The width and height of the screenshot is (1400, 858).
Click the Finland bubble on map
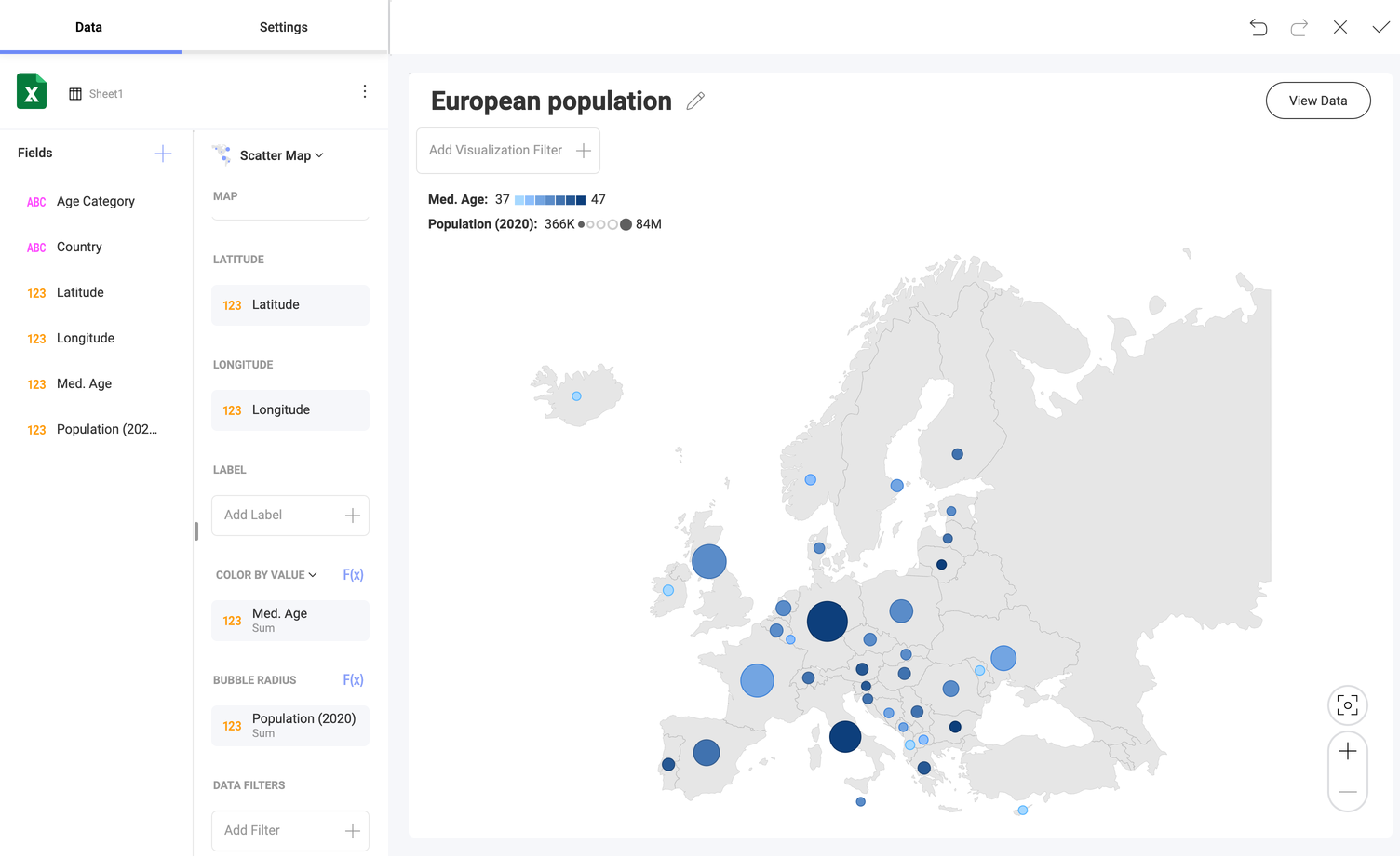957,454
